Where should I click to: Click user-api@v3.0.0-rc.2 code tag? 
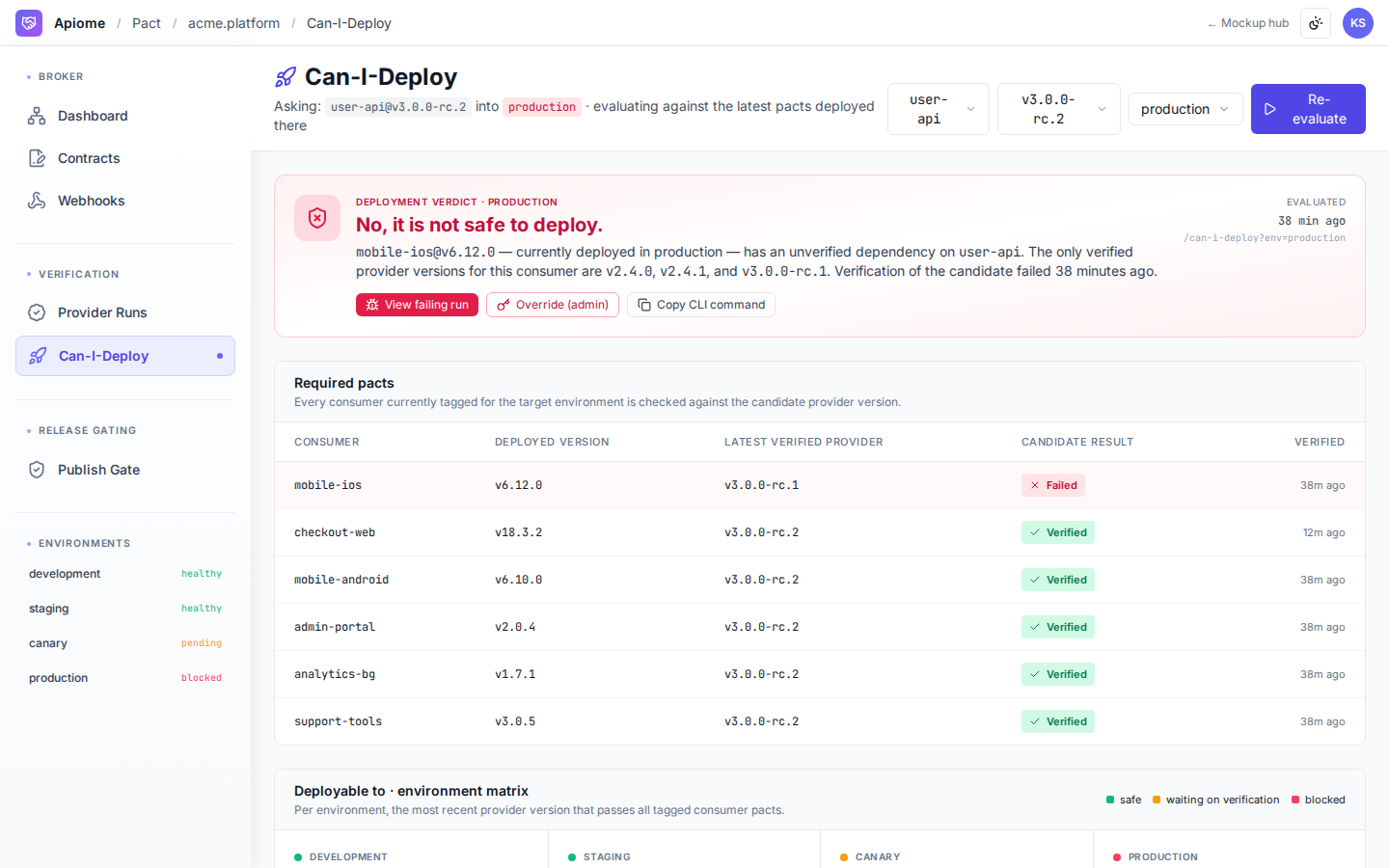[x=398, y=107]
